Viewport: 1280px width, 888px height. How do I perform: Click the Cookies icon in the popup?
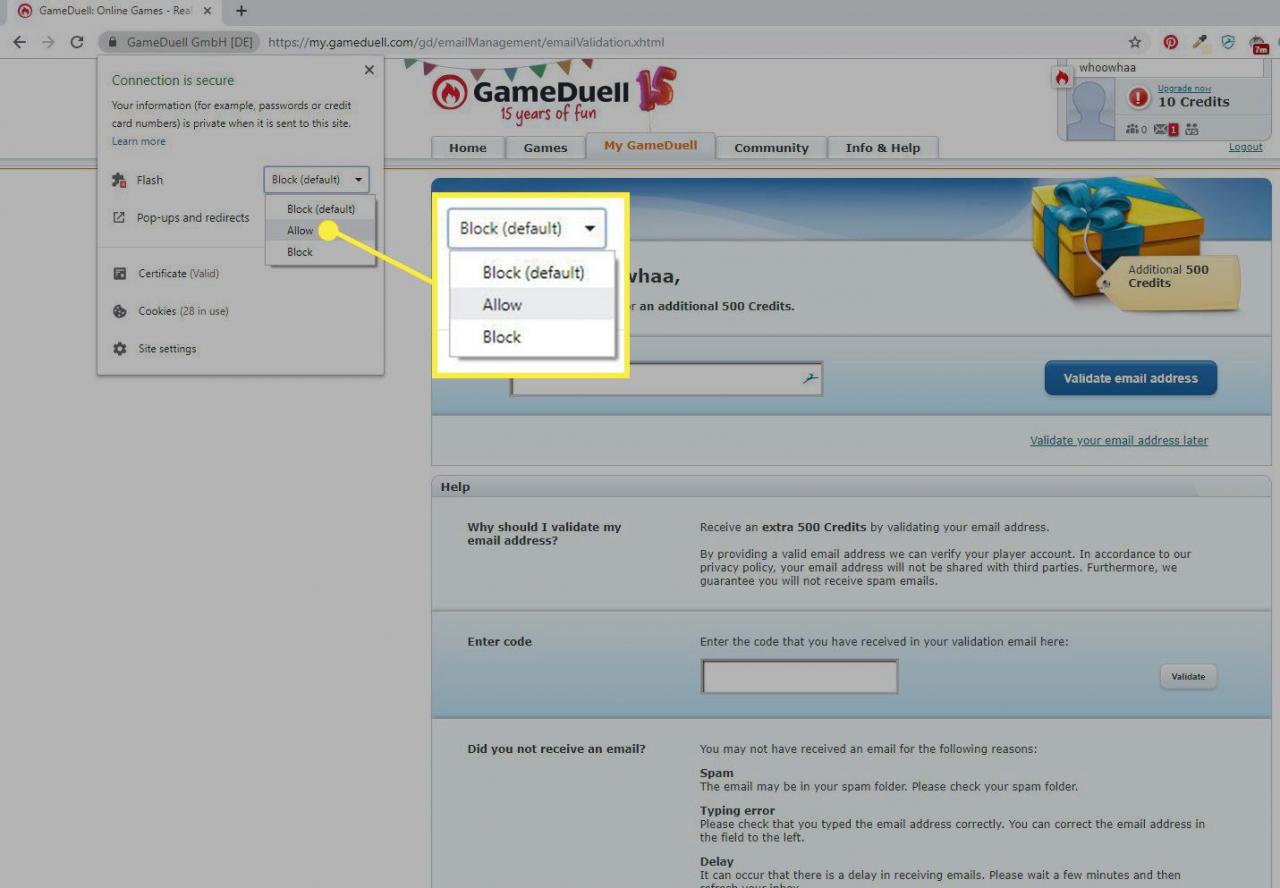tap(119, 311)
